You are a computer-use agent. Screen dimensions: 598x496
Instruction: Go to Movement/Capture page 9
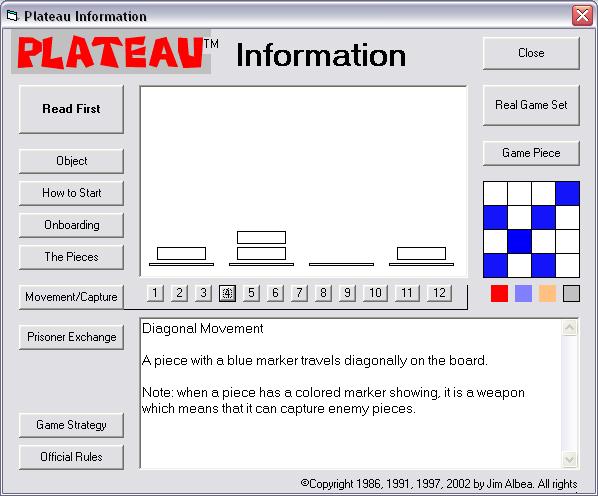(x=347, y=293)
